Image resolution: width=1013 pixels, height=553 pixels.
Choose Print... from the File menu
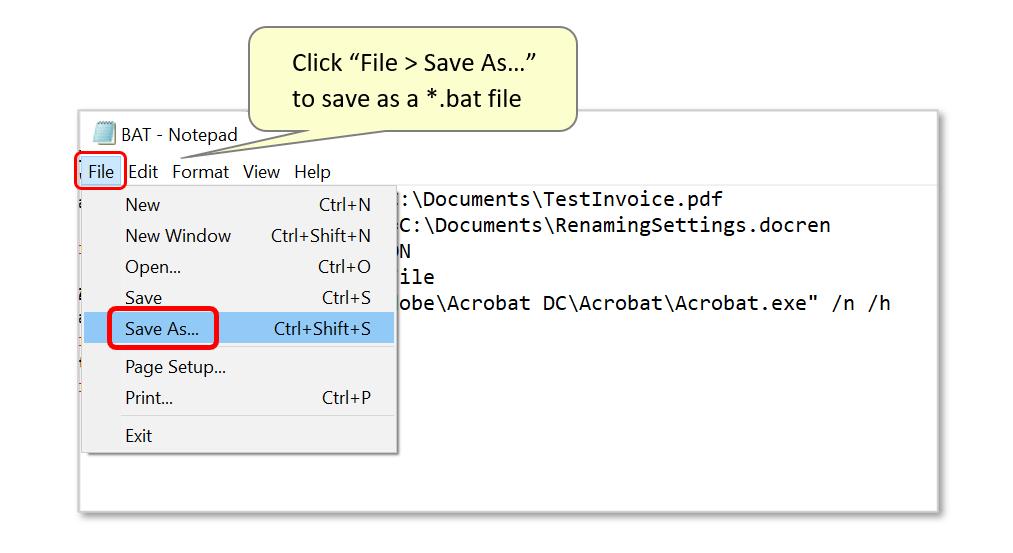(x=149, y=398)
